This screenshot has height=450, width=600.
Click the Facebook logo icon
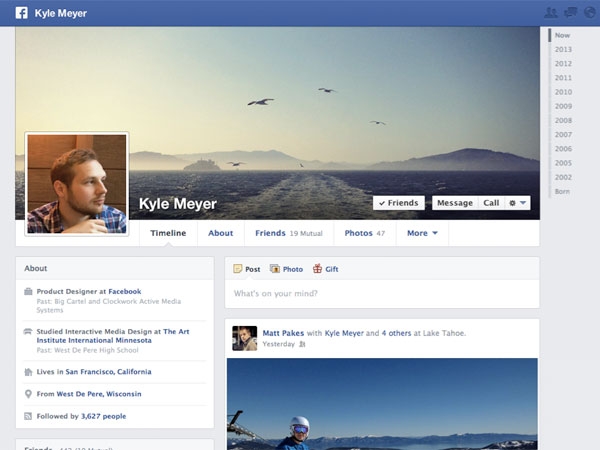coord(21,13)
